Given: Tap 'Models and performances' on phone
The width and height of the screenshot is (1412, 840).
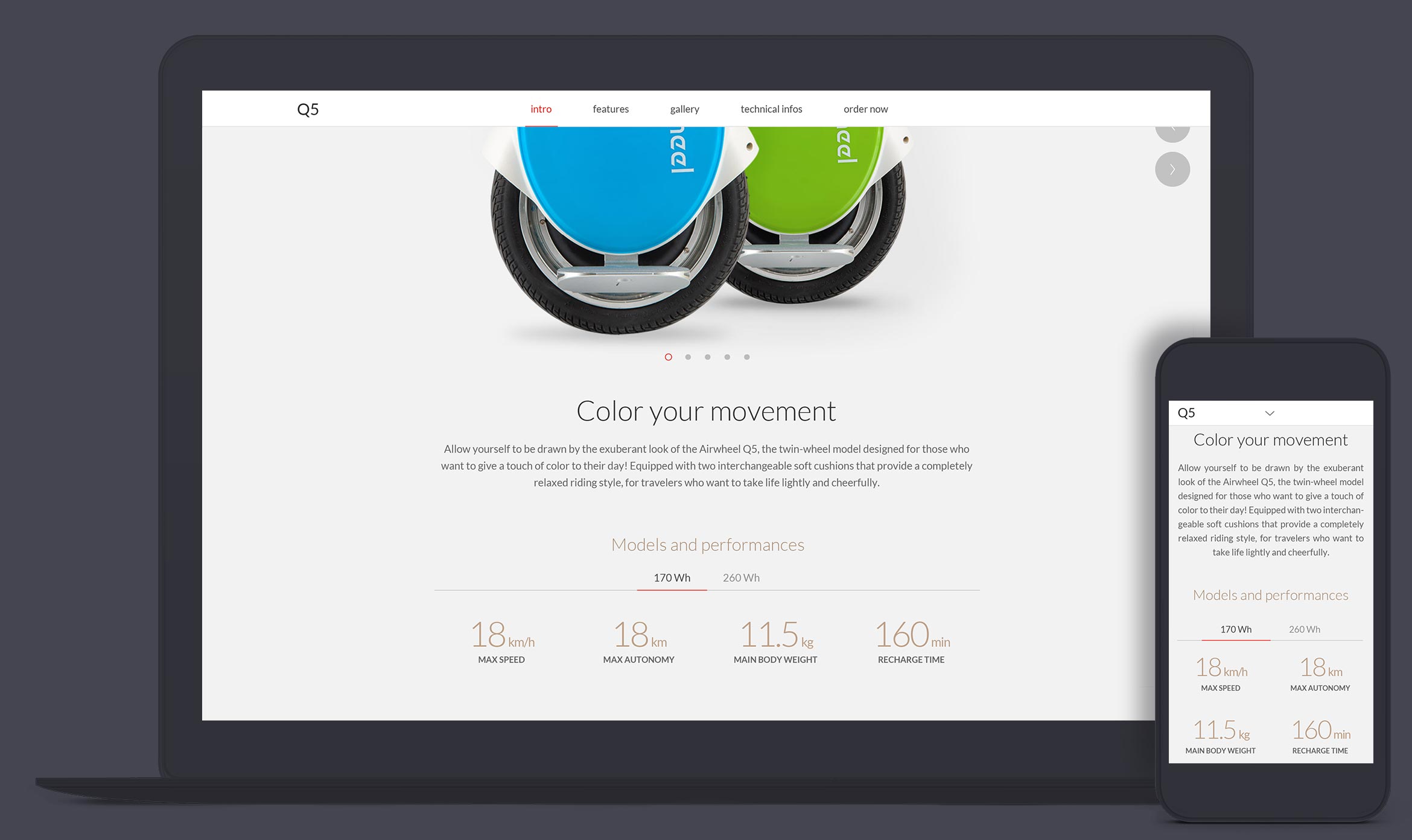Looking at the screenshot, I should click(x=1270, y=596).
